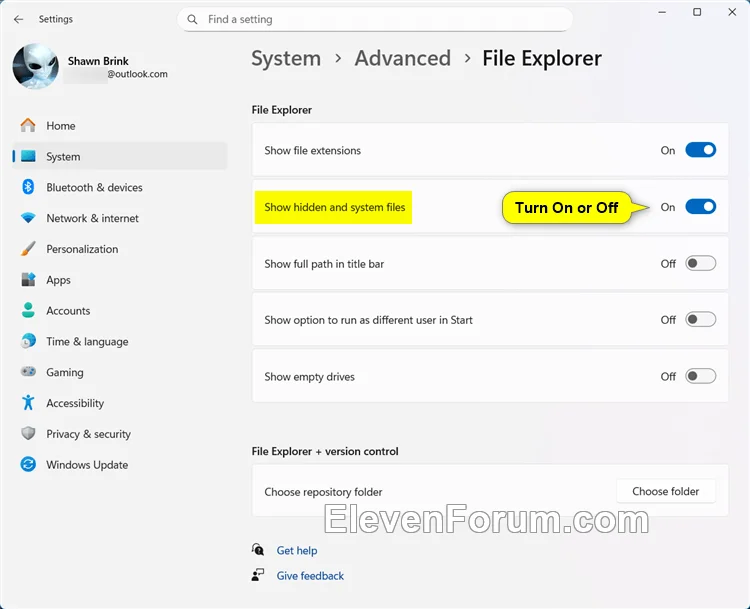Click the Accounts person icon

28,310
